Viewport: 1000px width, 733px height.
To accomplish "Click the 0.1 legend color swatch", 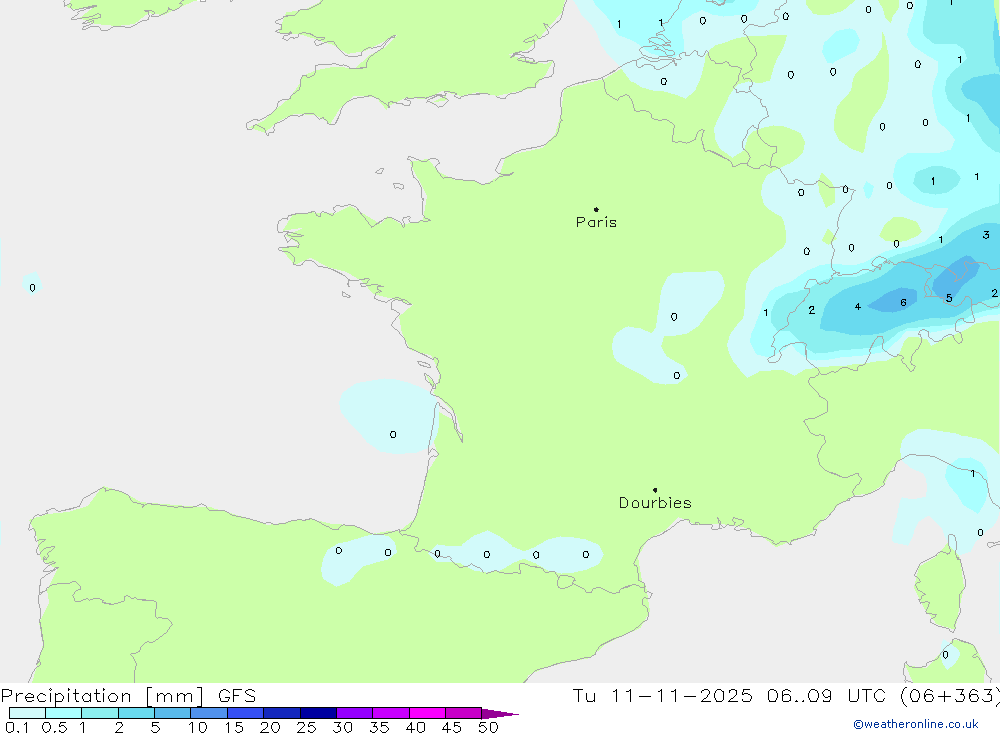I will tap(27, 713).
